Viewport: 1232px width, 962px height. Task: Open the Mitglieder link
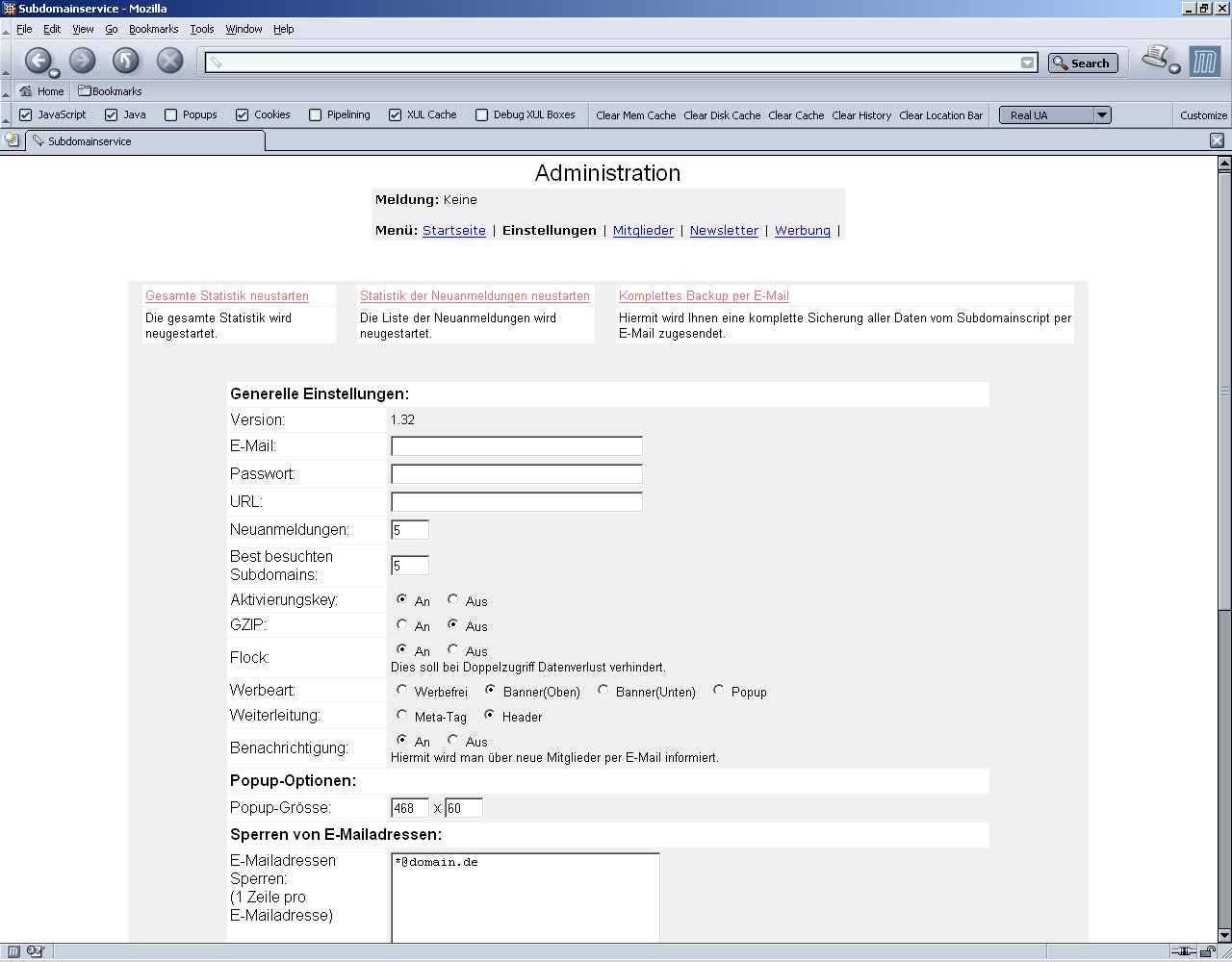click(643, 230)
